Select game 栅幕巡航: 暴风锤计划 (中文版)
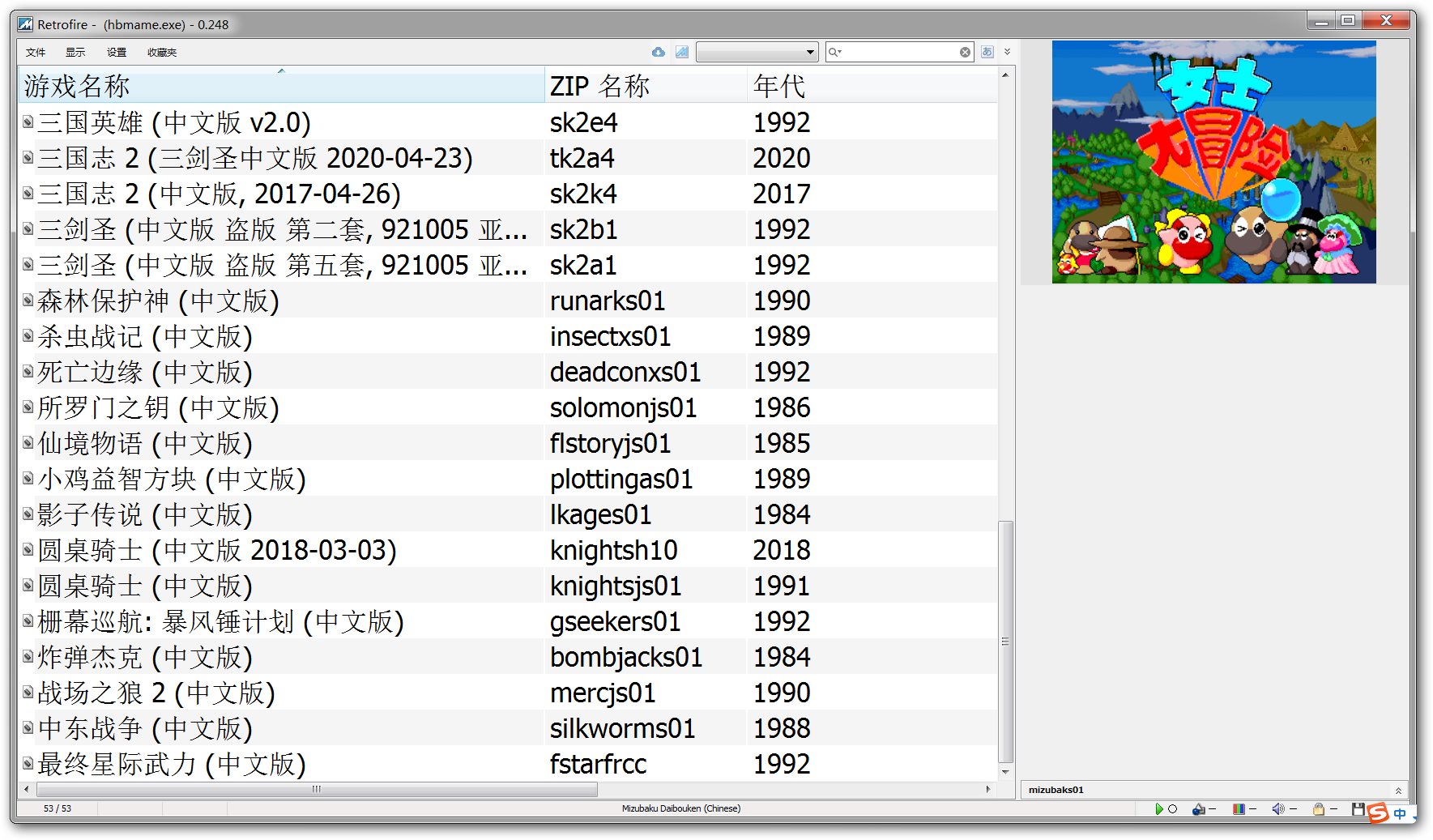 (220, 621)
